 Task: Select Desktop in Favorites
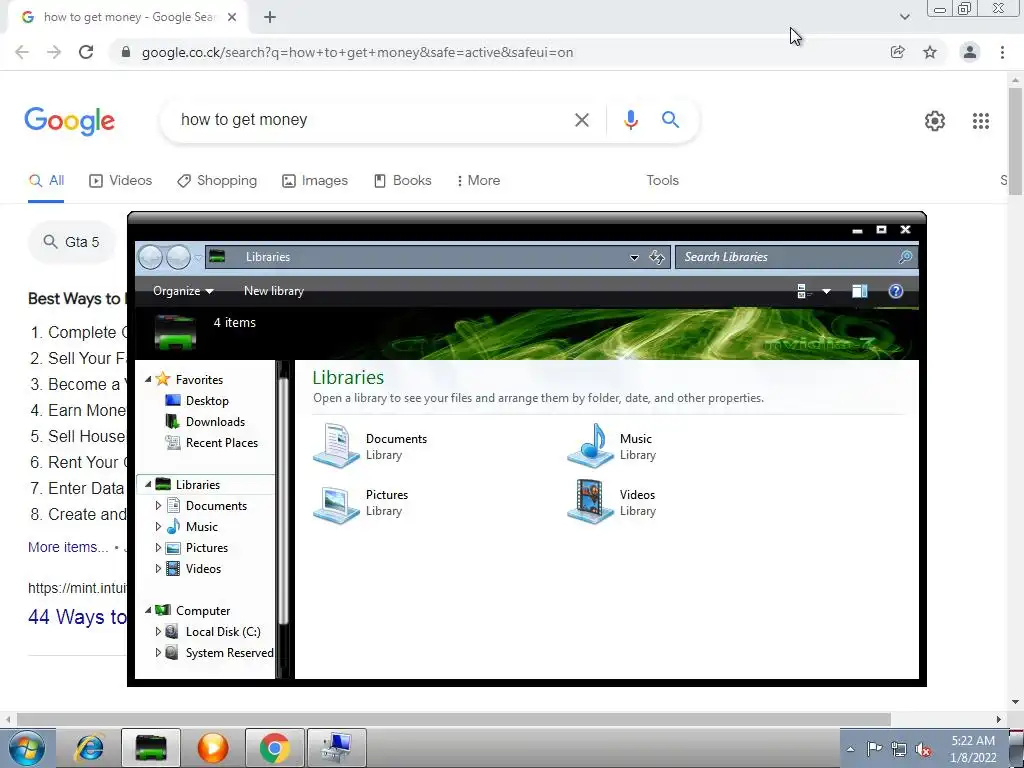(x=207, y=401)
